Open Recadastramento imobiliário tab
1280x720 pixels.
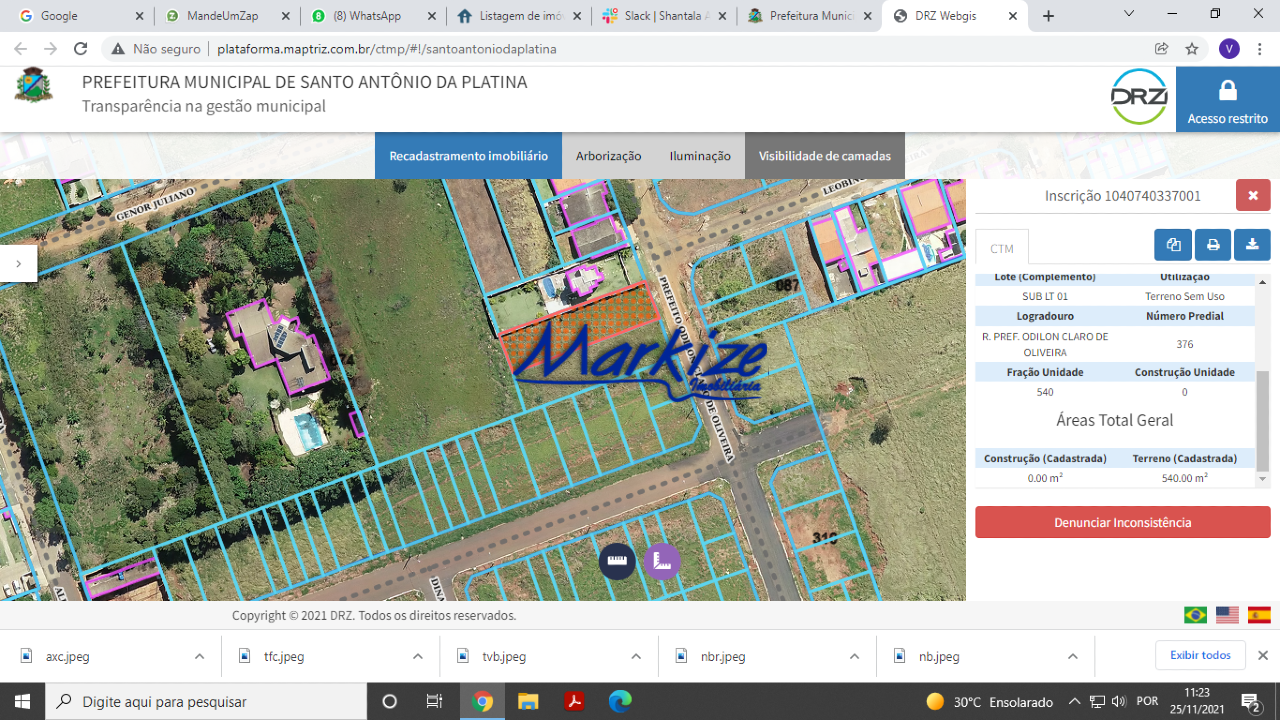coord(468,156)
